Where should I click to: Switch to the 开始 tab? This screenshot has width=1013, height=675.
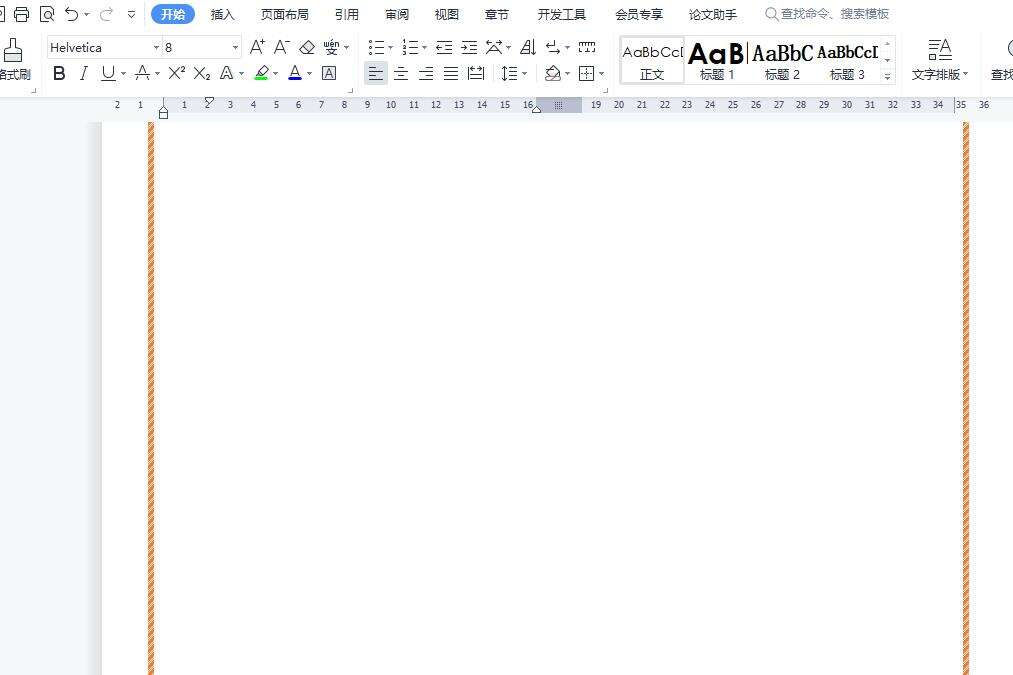click(172, 14)
